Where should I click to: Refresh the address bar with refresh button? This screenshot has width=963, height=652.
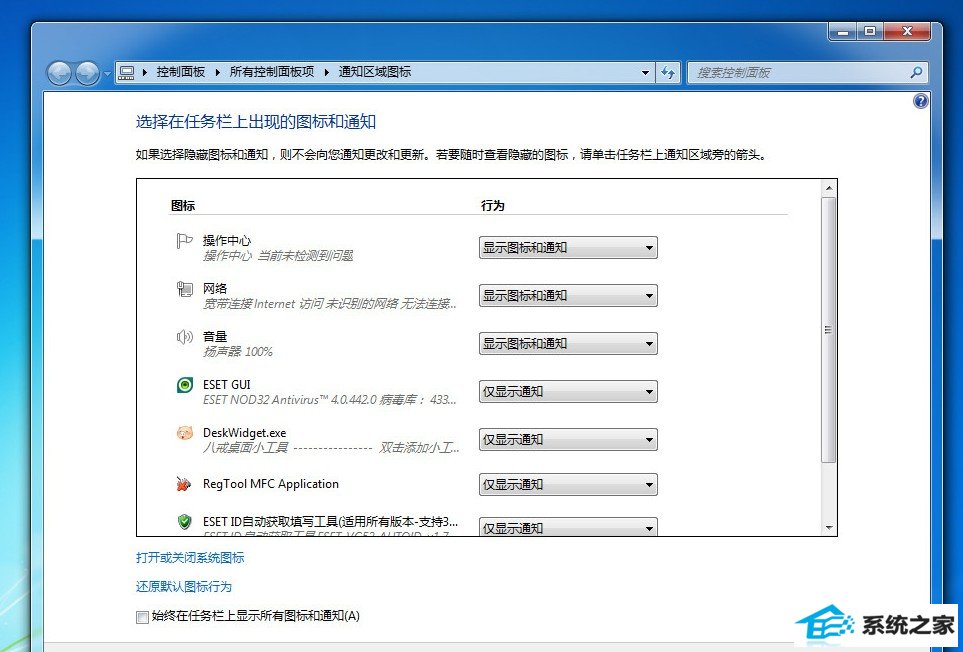[668, 72]
